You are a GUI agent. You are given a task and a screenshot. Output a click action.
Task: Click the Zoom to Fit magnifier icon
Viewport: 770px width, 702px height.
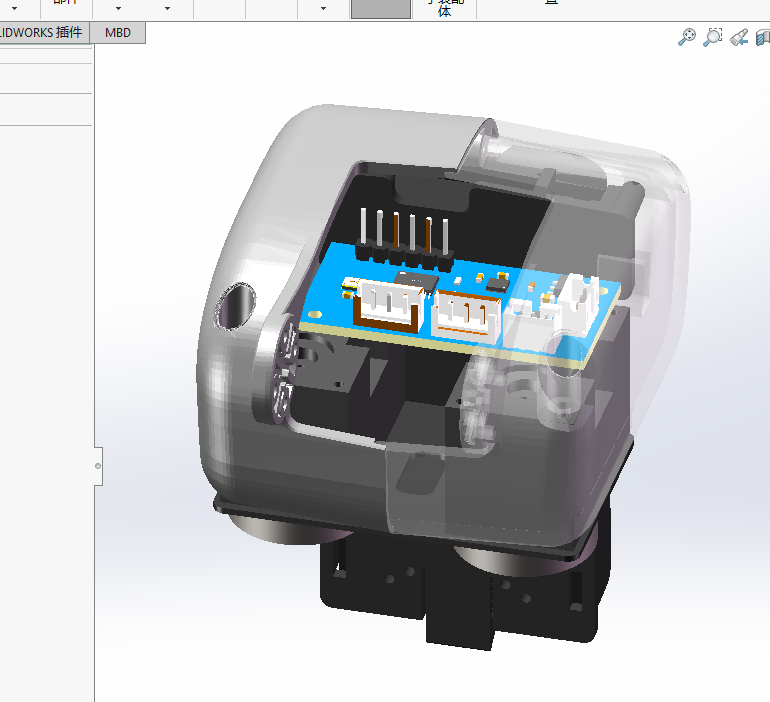[687, 37]
